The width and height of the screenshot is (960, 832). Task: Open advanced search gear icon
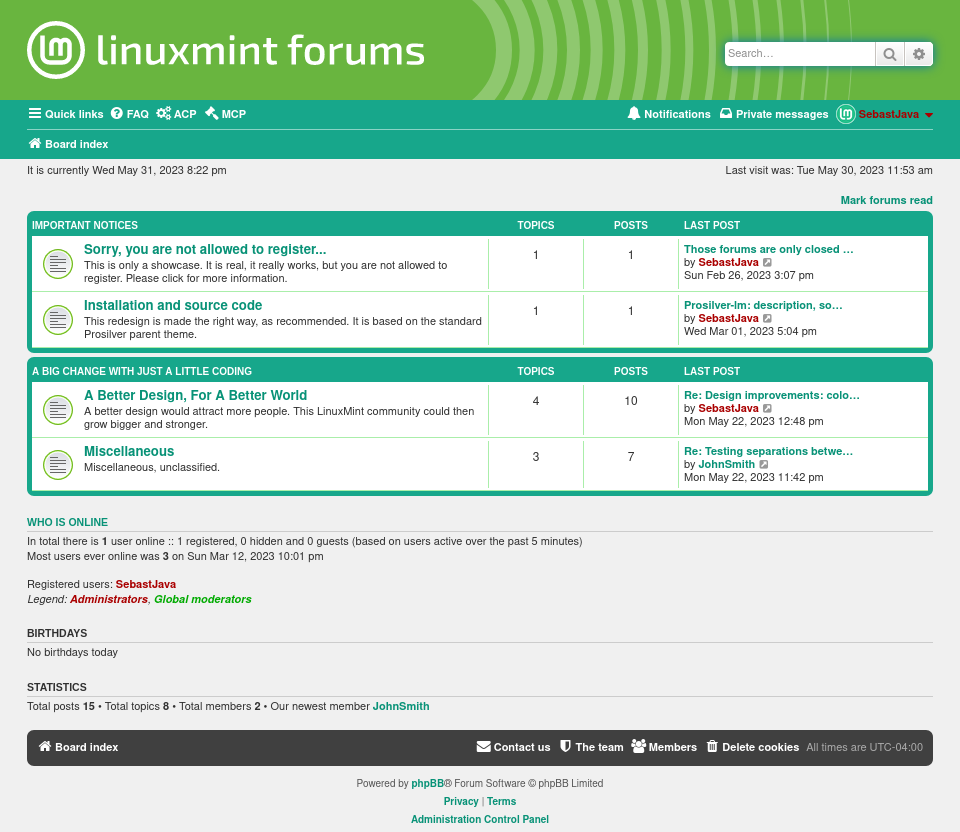tap(918, 54)
